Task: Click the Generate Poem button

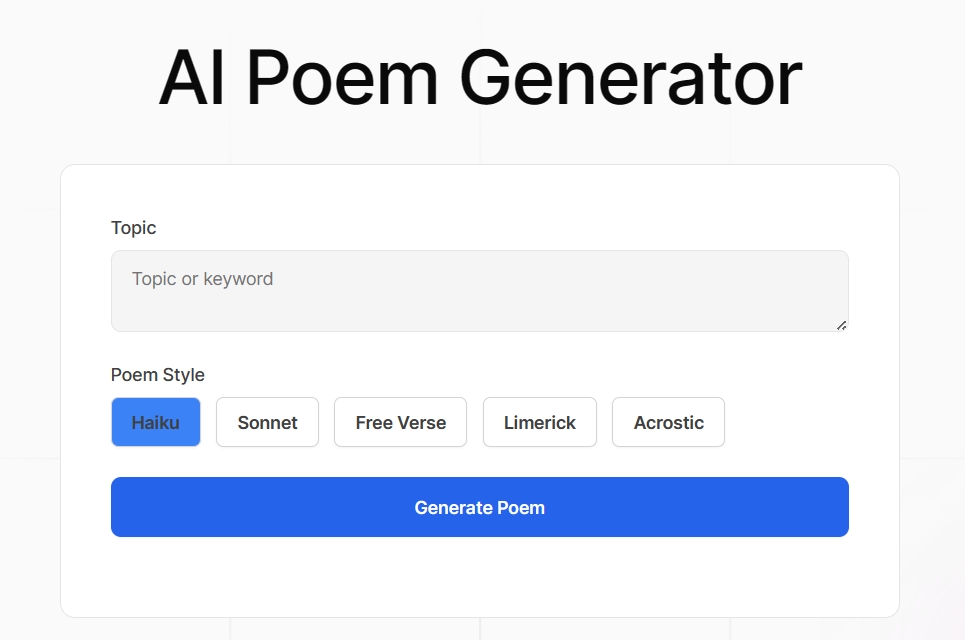Action: (480, 507)
